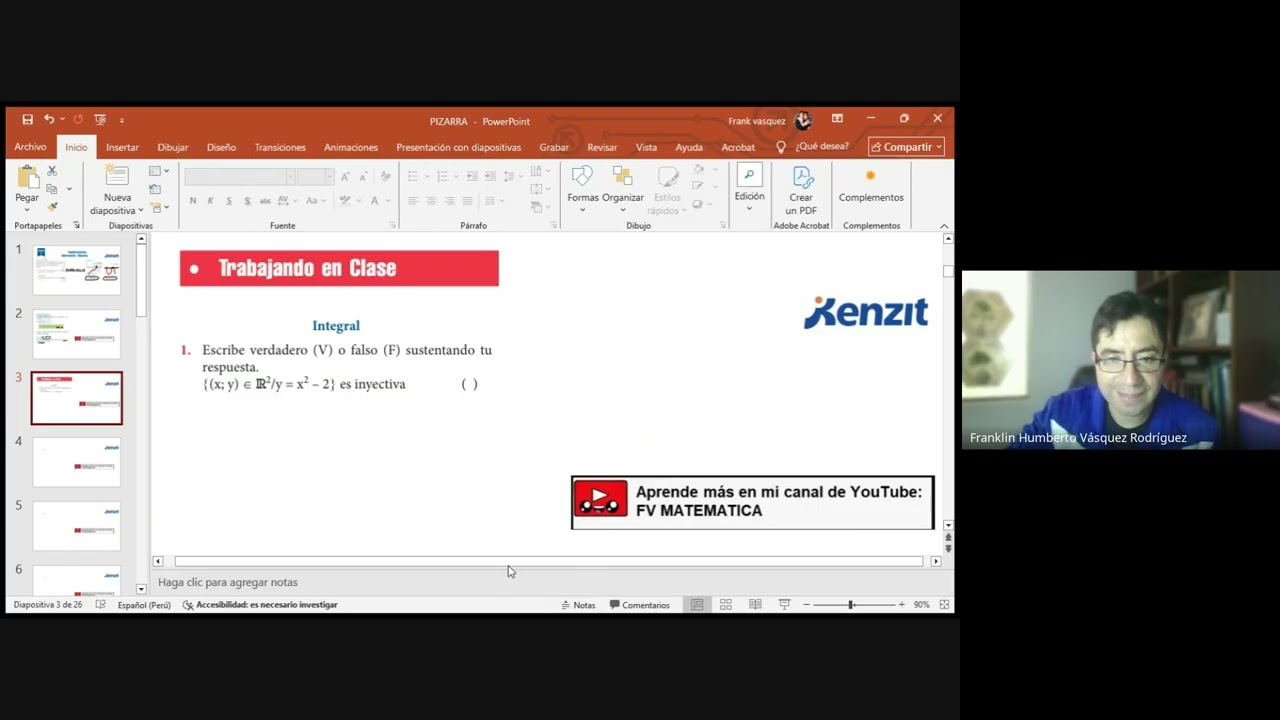Switch to the Dibujar tab
This screenshot has width=1280, height=720.
172,147
